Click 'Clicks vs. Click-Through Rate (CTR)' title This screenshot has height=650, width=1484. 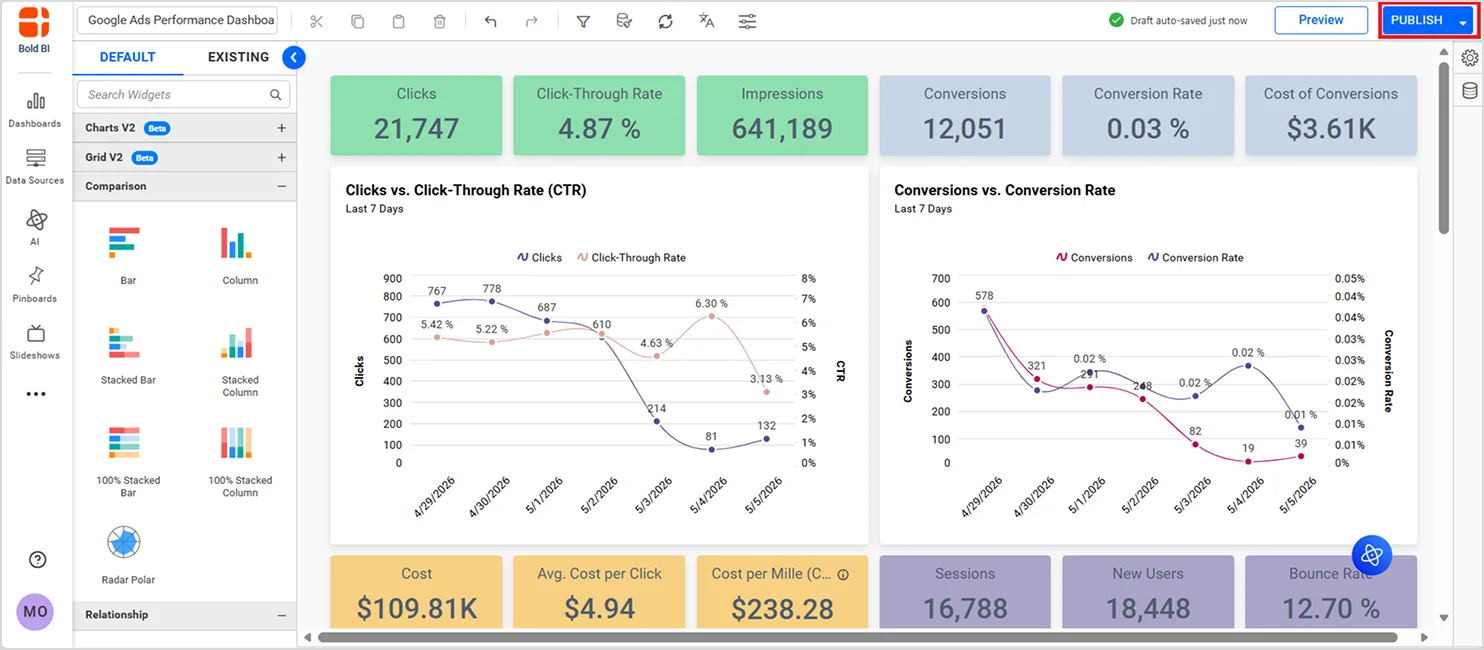point(466,190)
